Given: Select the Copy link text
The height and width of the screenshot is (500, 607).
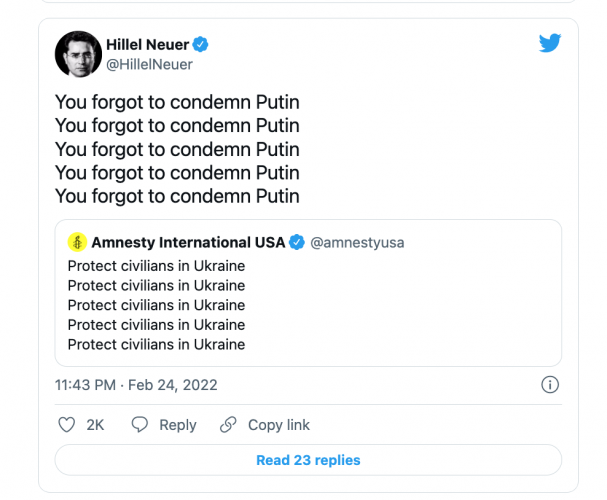Looking at the screenshot, I should 279,425.
